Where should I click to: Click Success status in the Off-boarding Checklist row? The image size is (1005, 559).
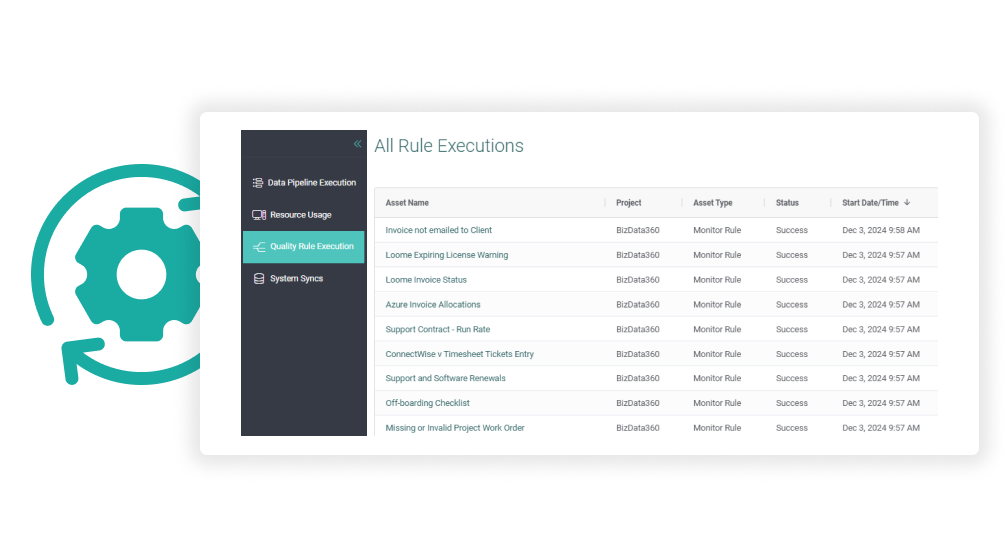(x=792, y=403)
